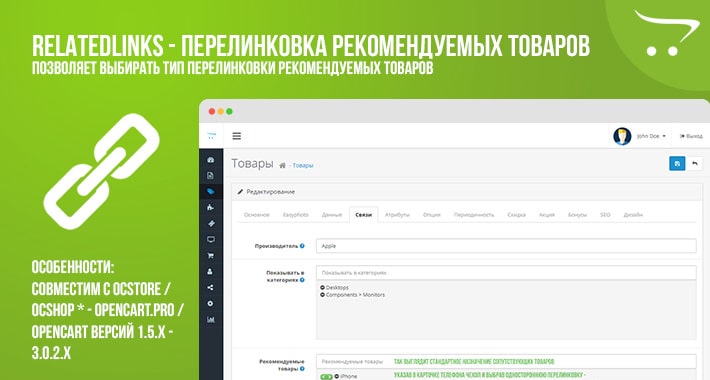This screenshot has width=710, height=380.
Task: Open the extensions puzzle icon in sidebar
Action: pyautogui.click(x=211, y=207)
